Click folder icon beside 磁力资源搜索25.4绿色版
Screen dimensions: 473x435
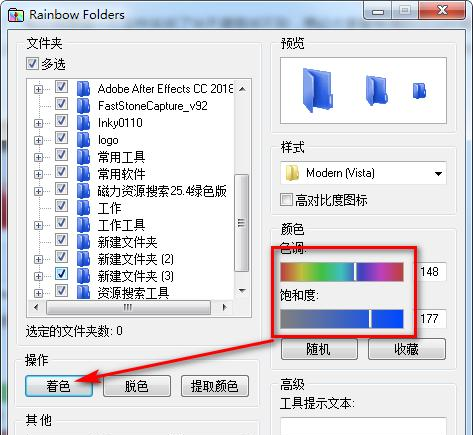pos(83,191)
